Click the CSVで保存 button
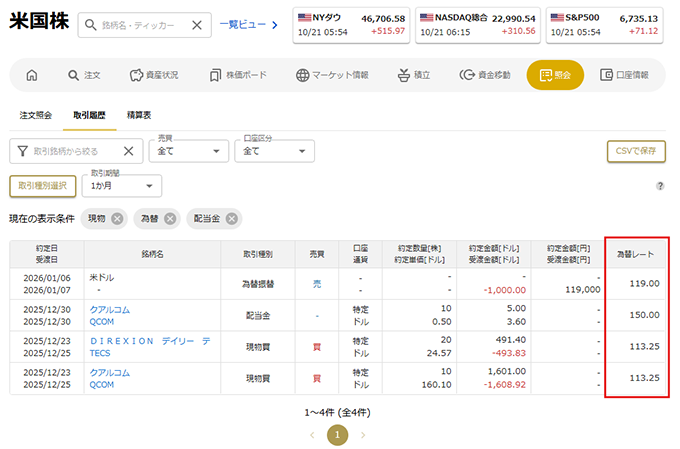The height and width of the screenshot is (449, 680). click(636, 151)
